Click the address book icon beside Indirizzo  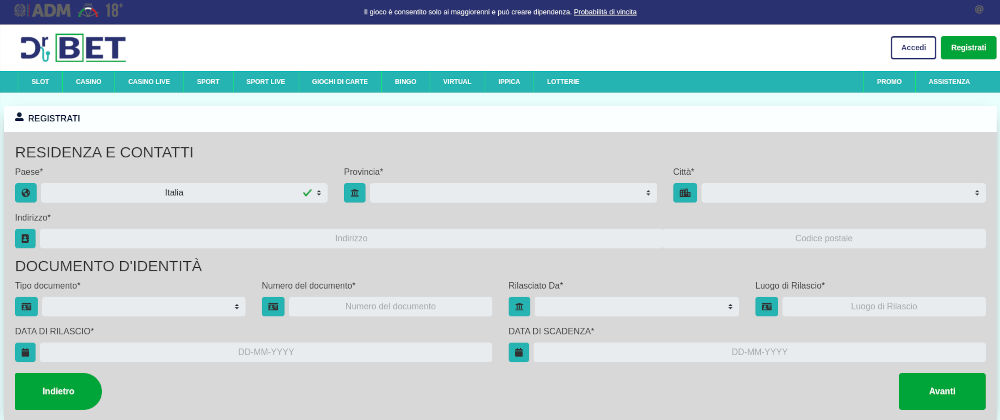[x=26, y=238]
